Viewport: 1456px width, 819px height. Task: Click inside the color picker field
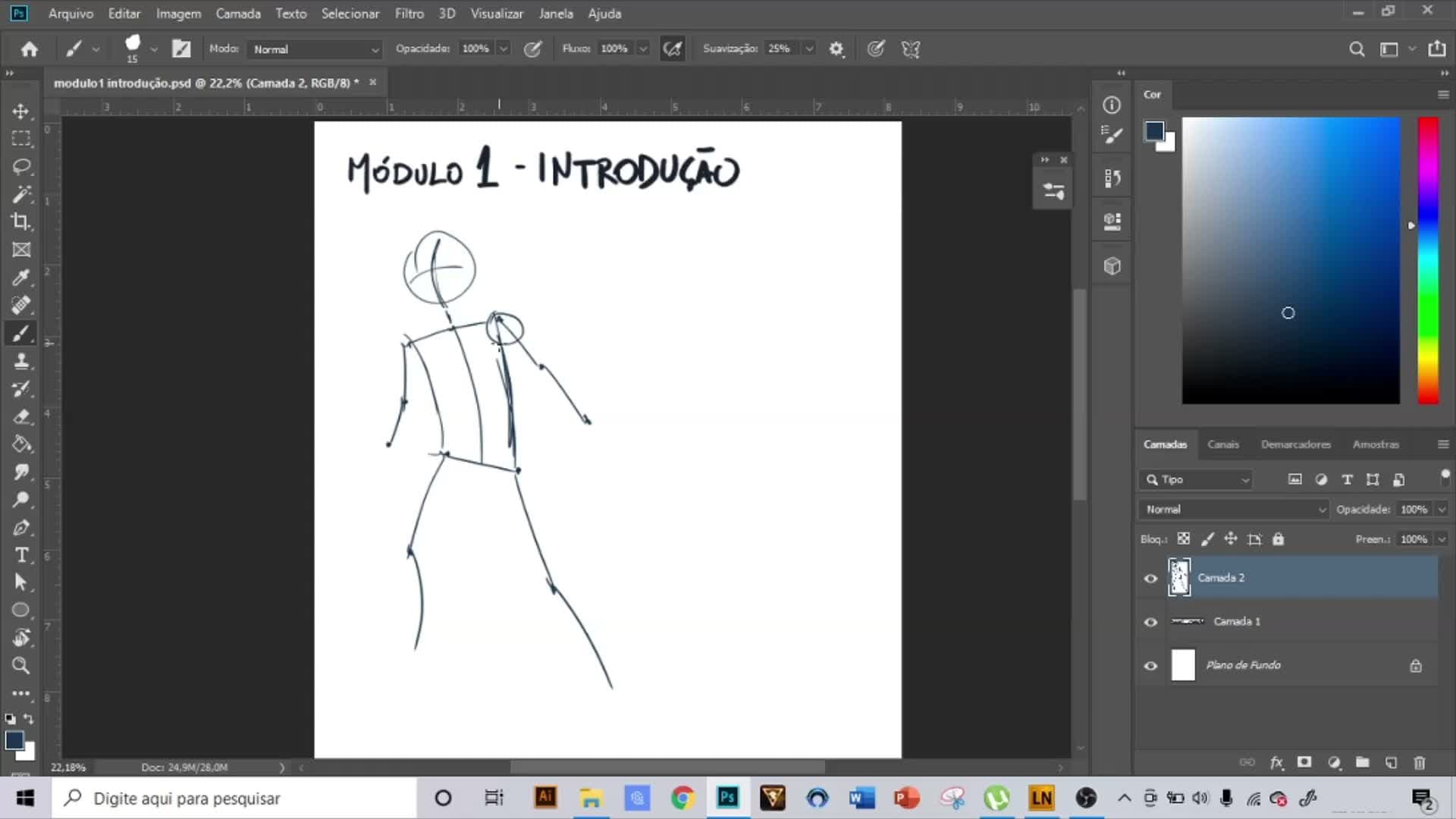(1291, 260)
